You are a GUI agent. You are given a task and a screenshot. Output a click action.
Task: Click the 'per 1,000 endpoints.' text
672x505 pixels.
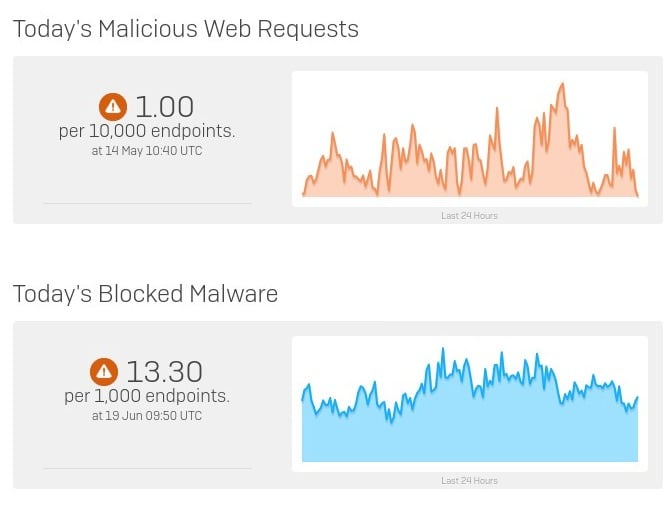(147, 396)
